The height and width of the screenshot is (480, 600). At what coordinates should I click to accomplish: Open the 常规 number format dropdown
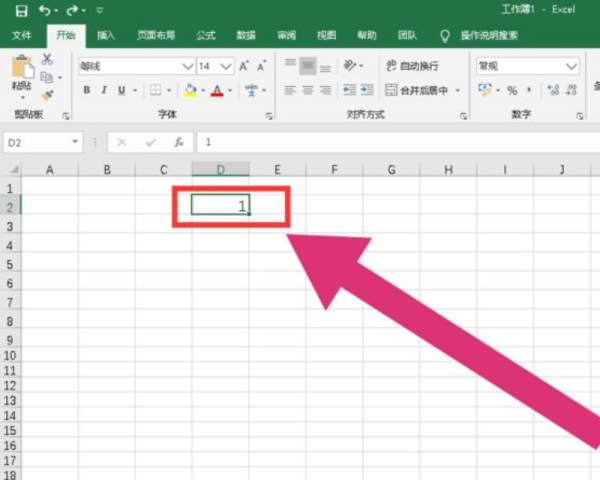point(572,67)
